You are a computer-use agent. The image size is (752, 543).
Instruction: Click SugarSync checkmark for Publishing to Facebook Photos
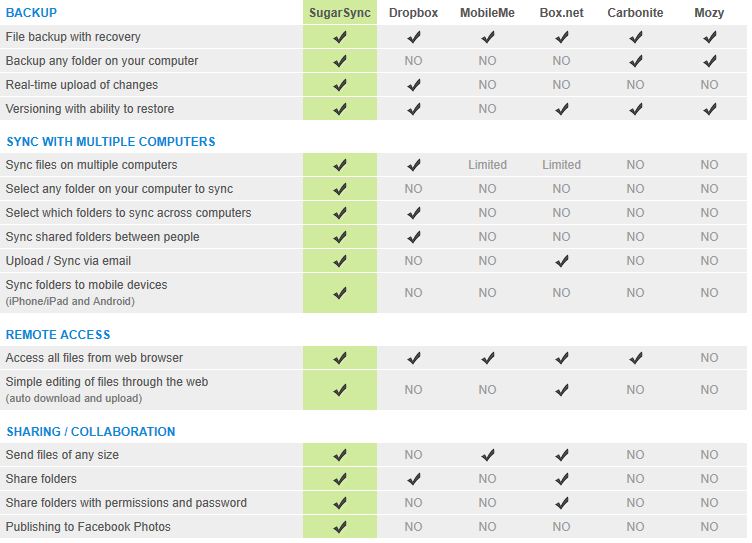(x=340, y=527)
